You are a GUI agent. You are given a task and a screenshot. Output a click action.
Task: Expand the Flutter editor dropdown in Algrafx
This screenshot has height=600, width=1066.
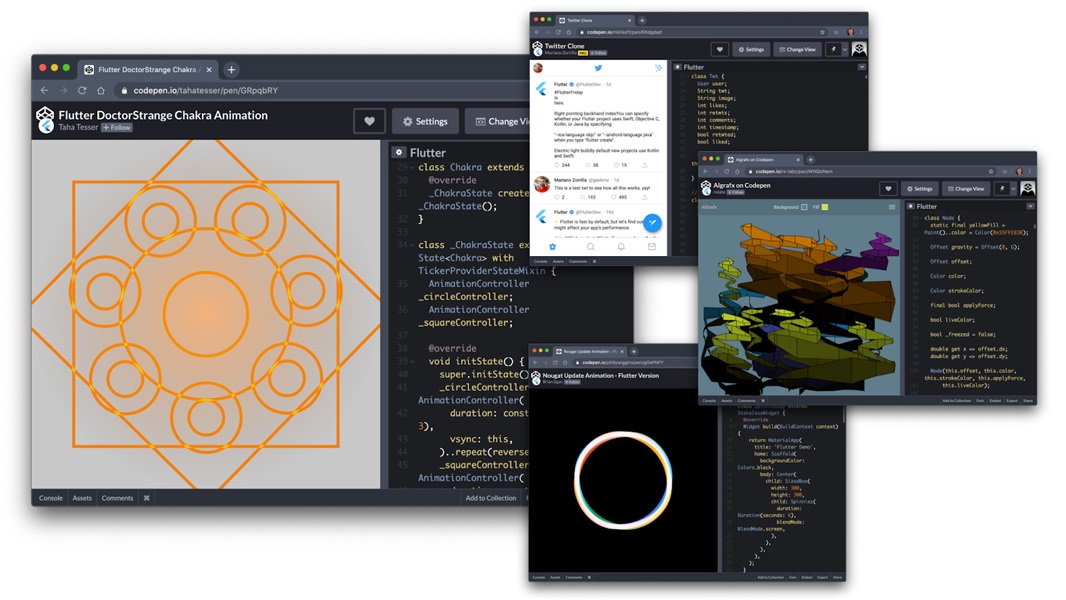[x=1030, y=207]
